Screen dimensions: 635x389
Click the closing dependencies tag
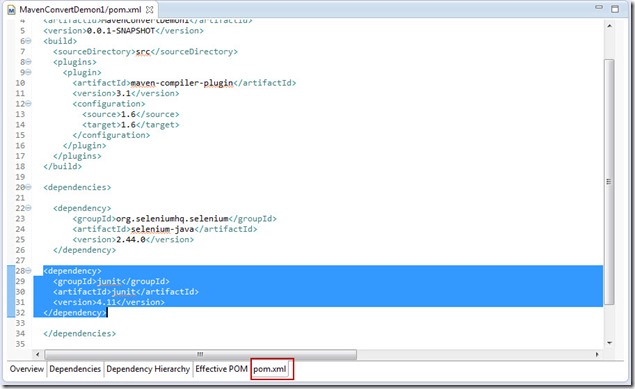(x=80, y=334)
